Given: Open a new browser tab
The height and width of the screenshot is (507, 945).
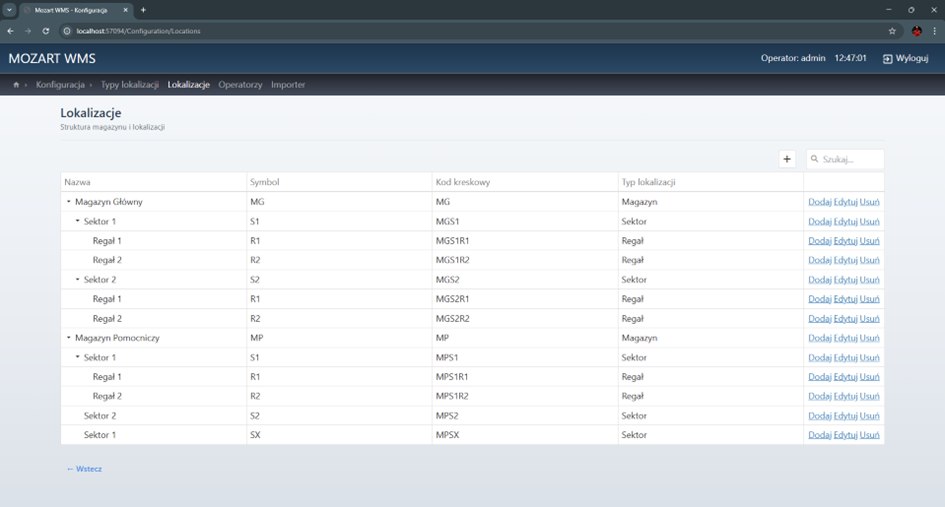Looking at the screenshot, I should 143,10.
